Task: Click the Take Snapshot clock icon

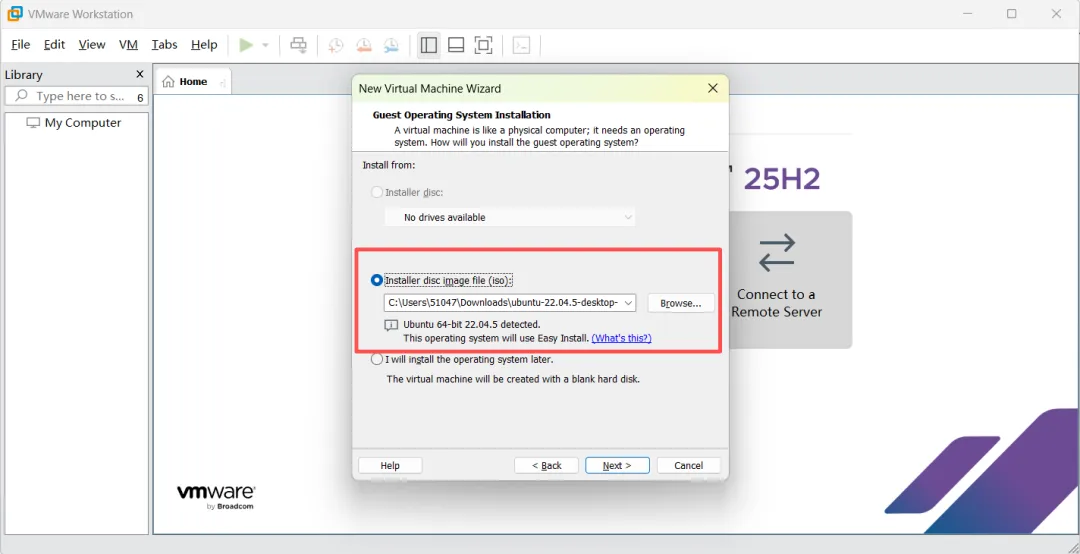Action: tap(335, 45)
